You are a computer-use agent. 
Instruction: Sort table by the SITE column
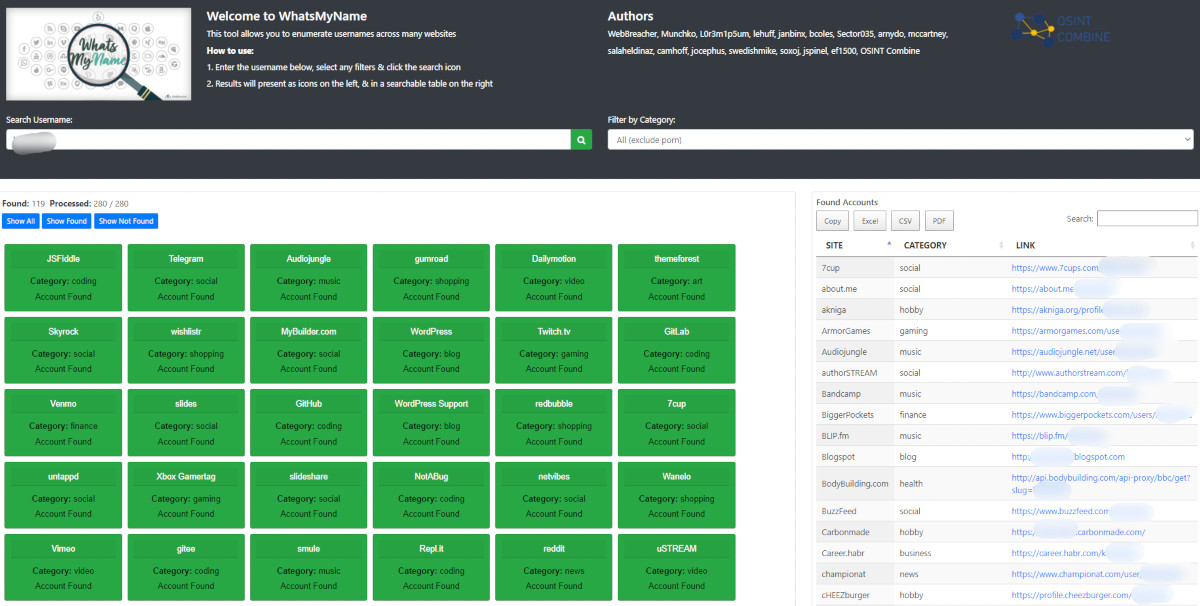tap(855, 245)
